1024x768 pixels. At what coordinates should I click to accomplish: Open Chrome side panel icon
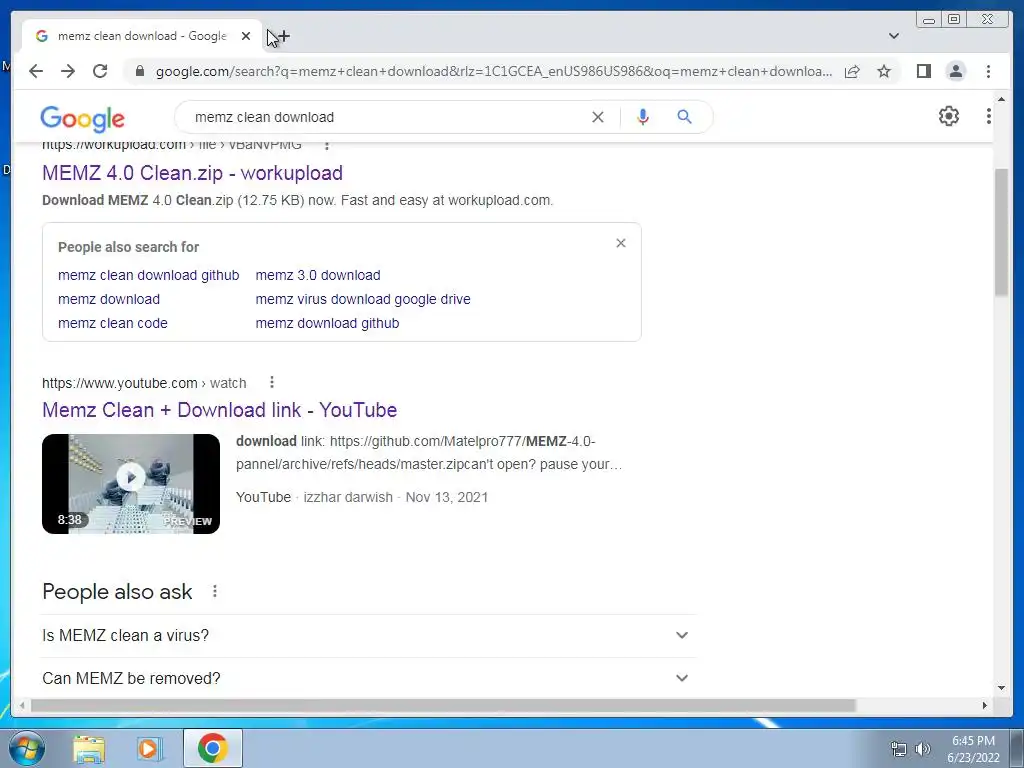click(x=923, y=71)
